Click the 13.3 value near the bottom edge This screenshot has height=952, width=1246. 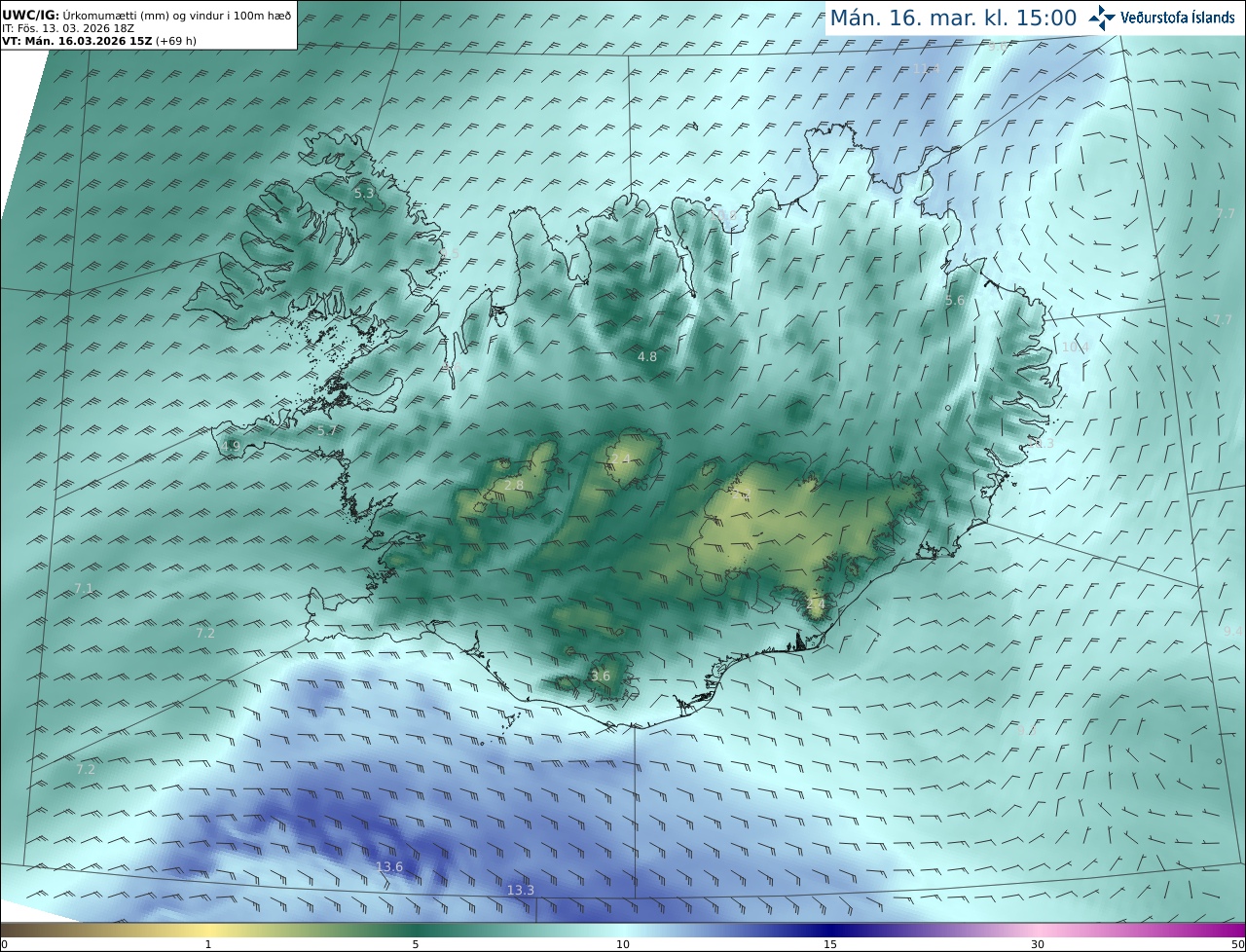(x=521, y=890)
